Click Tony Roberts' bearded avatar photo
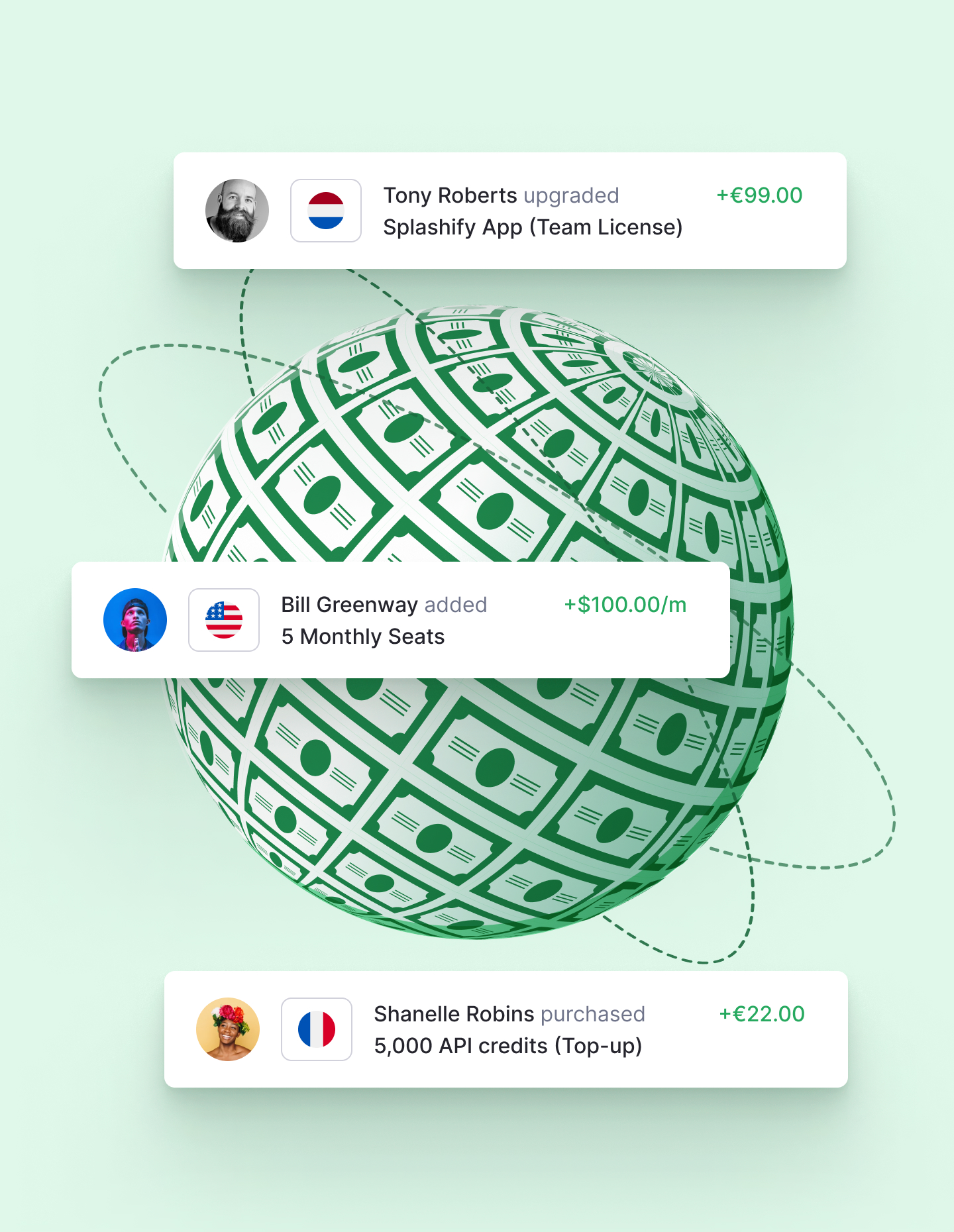954x1232 pixels. (x=237, y=211)
